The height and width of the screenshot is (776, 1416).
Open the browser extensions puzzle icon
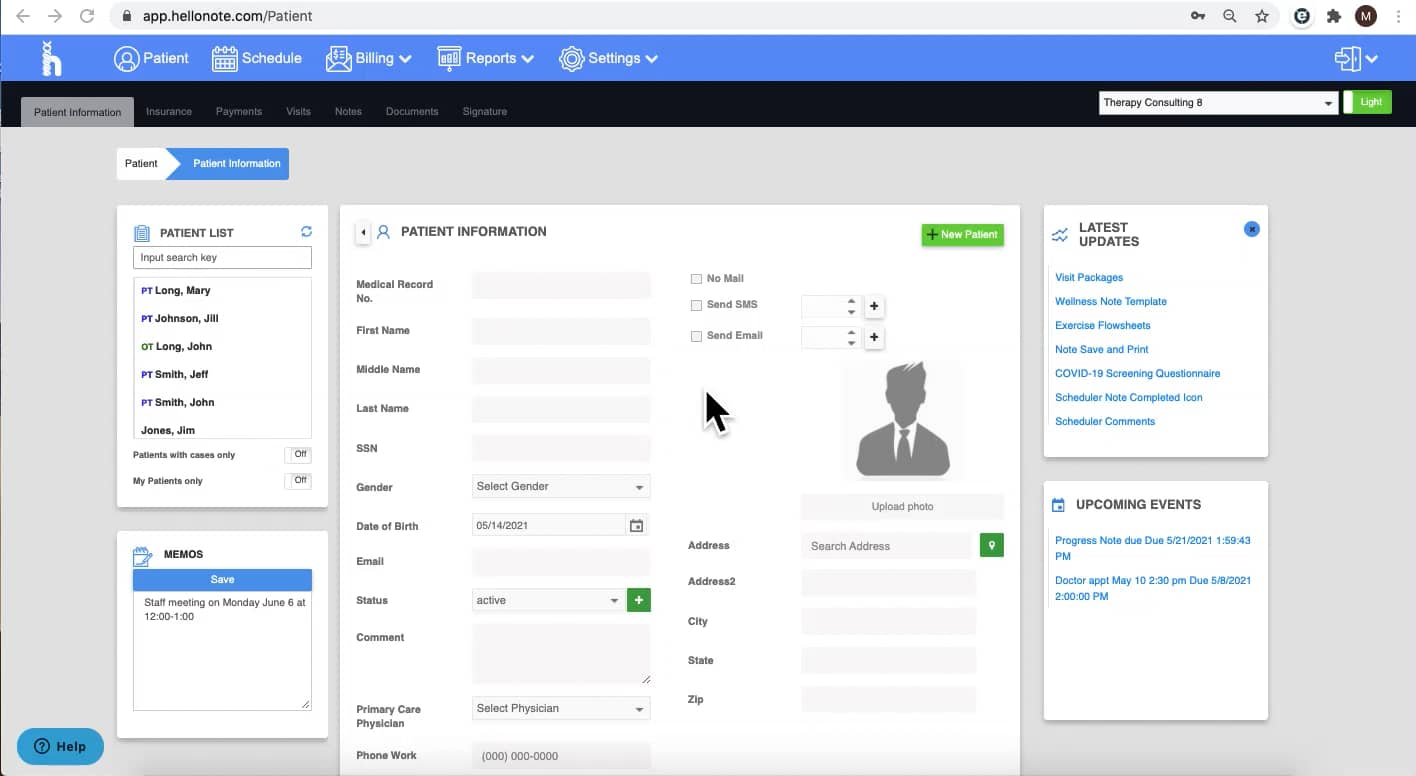(x=1333, y=16)
